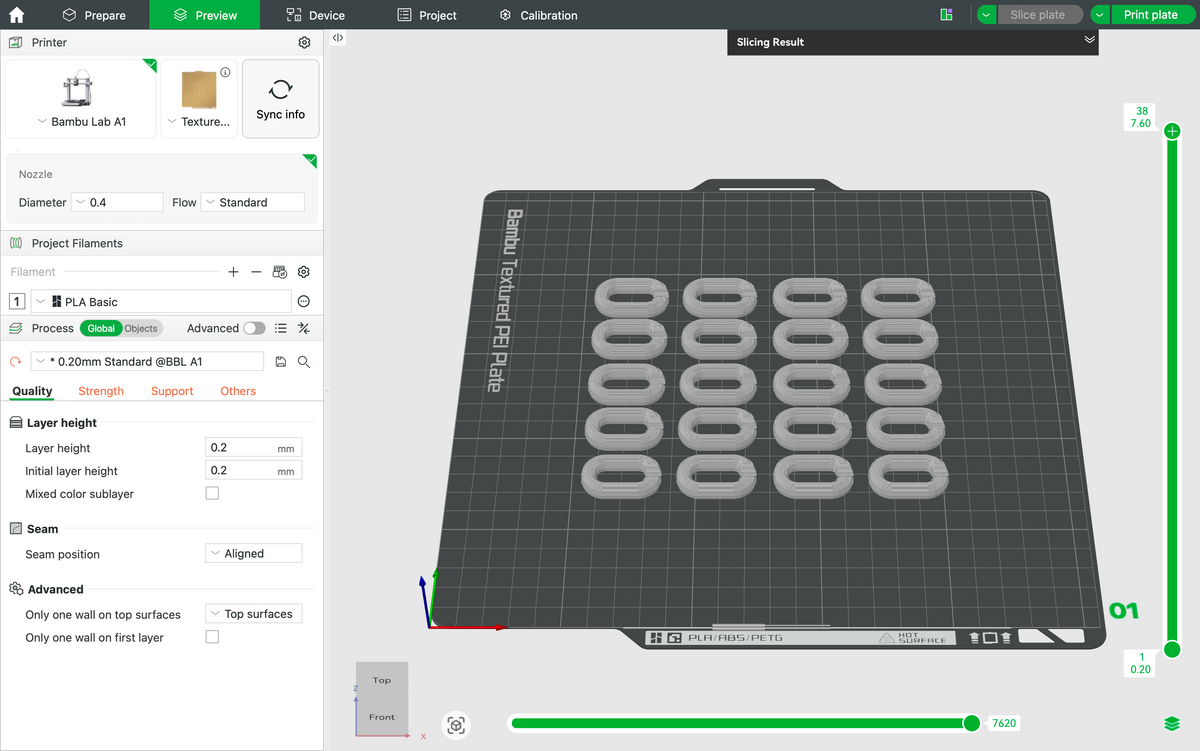Open the Only one wall on top surfaces dropdown
Viewport: 1200px width, 751px height.
pyautogui.click(x=254, y=614)
